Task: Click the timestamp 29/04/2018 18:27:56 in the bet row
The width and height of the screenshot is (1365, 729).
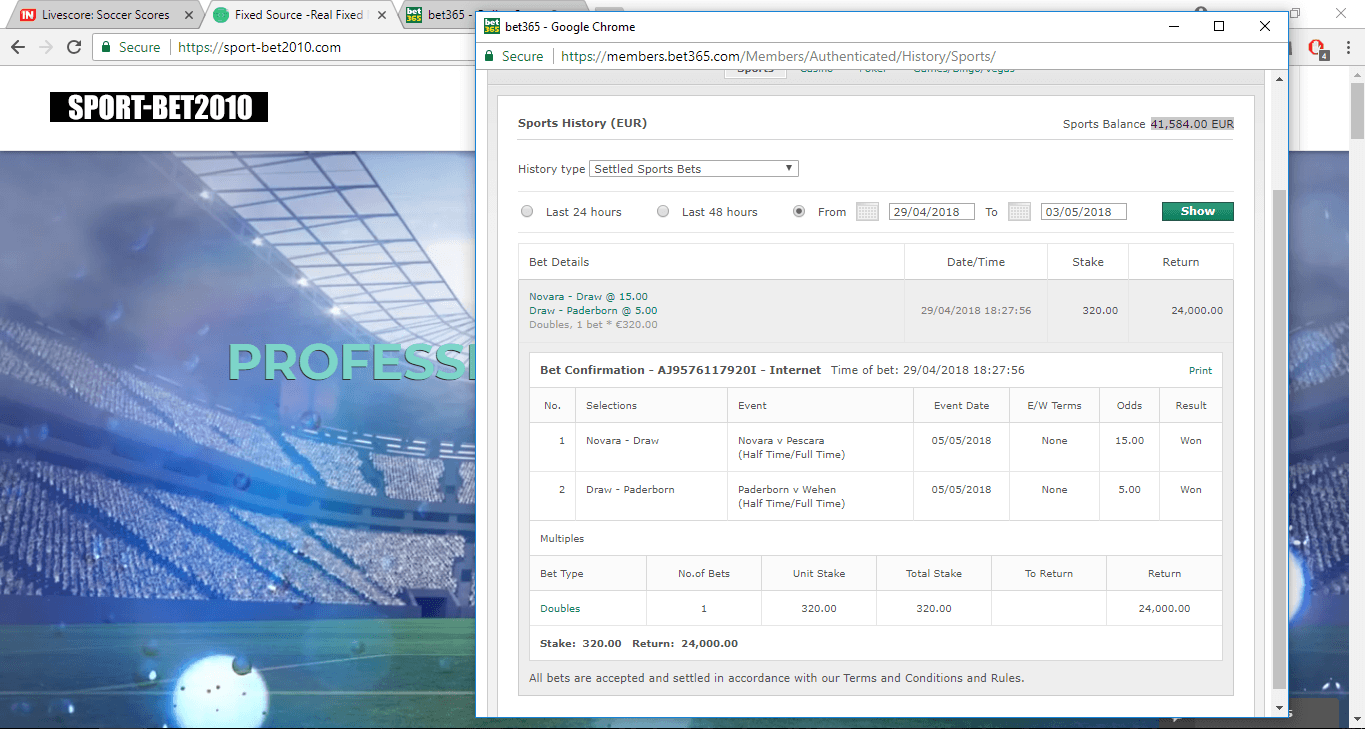Action: [976, 310]
